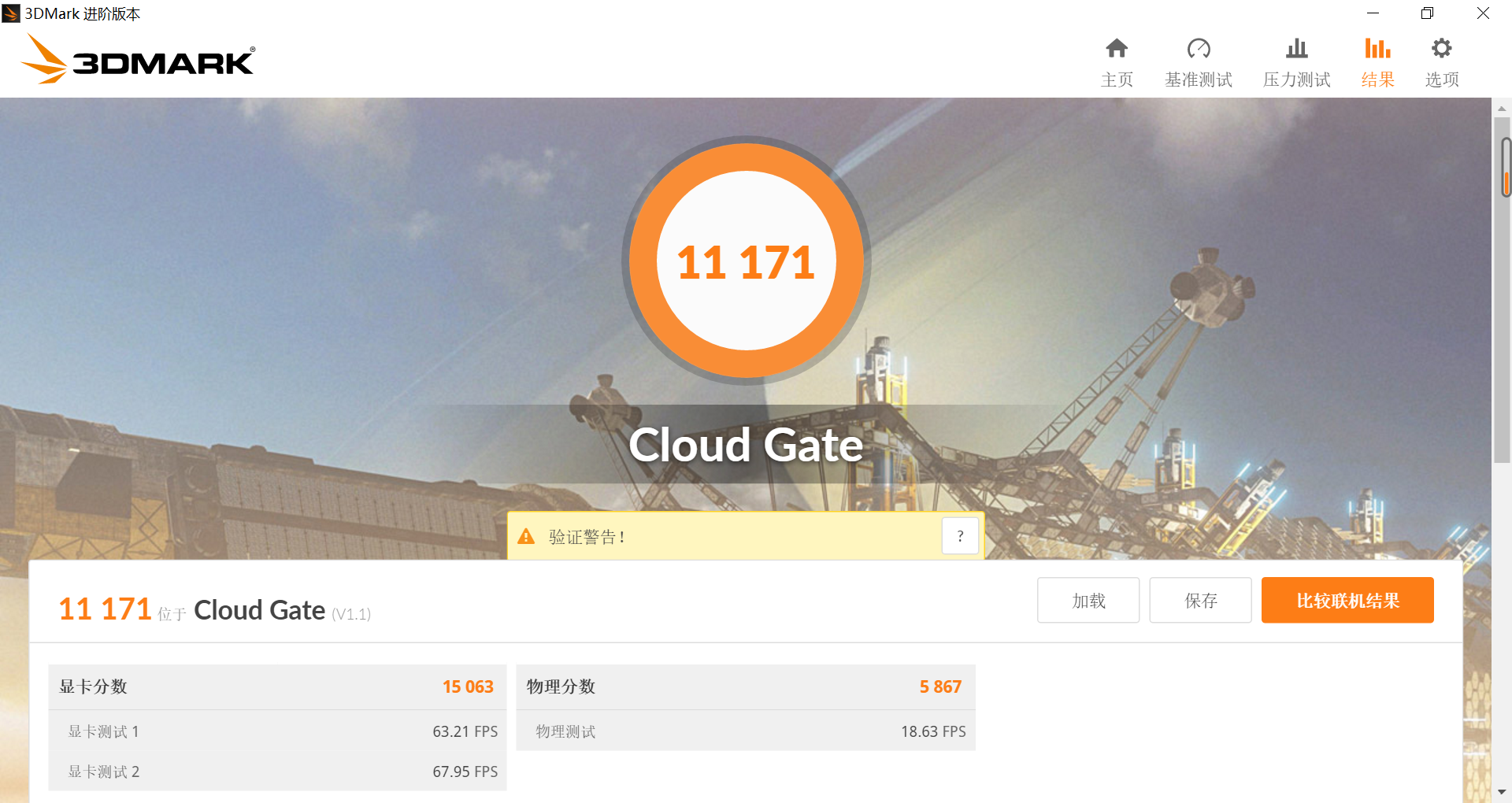Click the 物理分数 heading
The width and height of the screenshot is (1512, 803).
(x=561, y=686)
